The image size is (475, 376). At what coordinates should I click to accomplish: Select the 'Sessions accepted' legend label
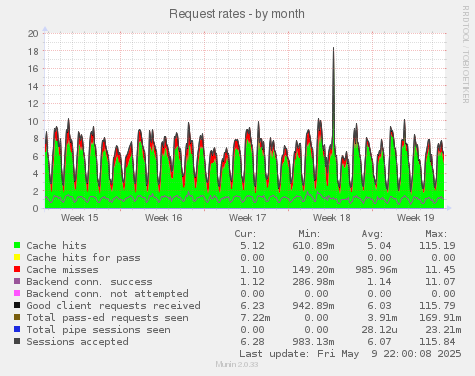(x=77, y=342)
